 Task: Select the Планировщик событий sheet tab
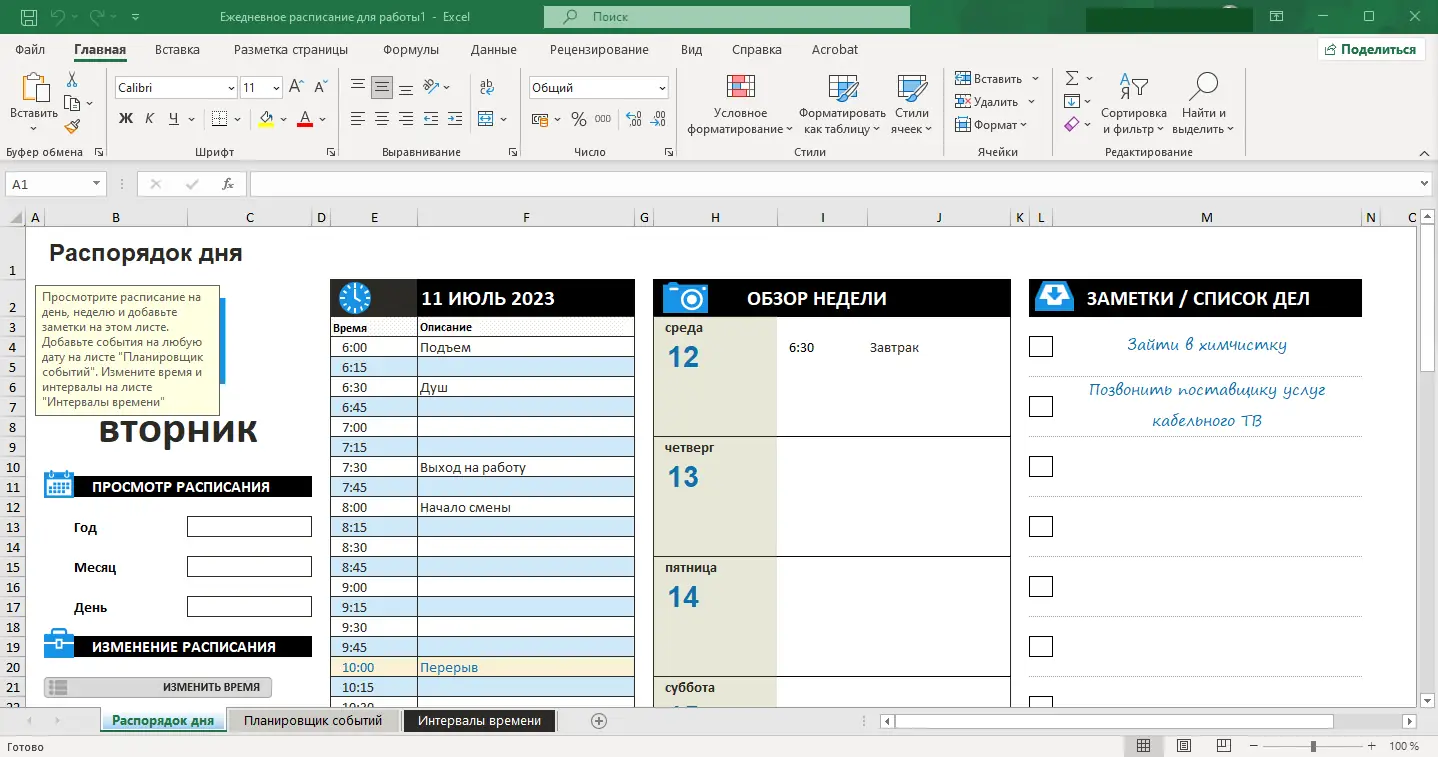pyautogui.click(x=313, y=721)
